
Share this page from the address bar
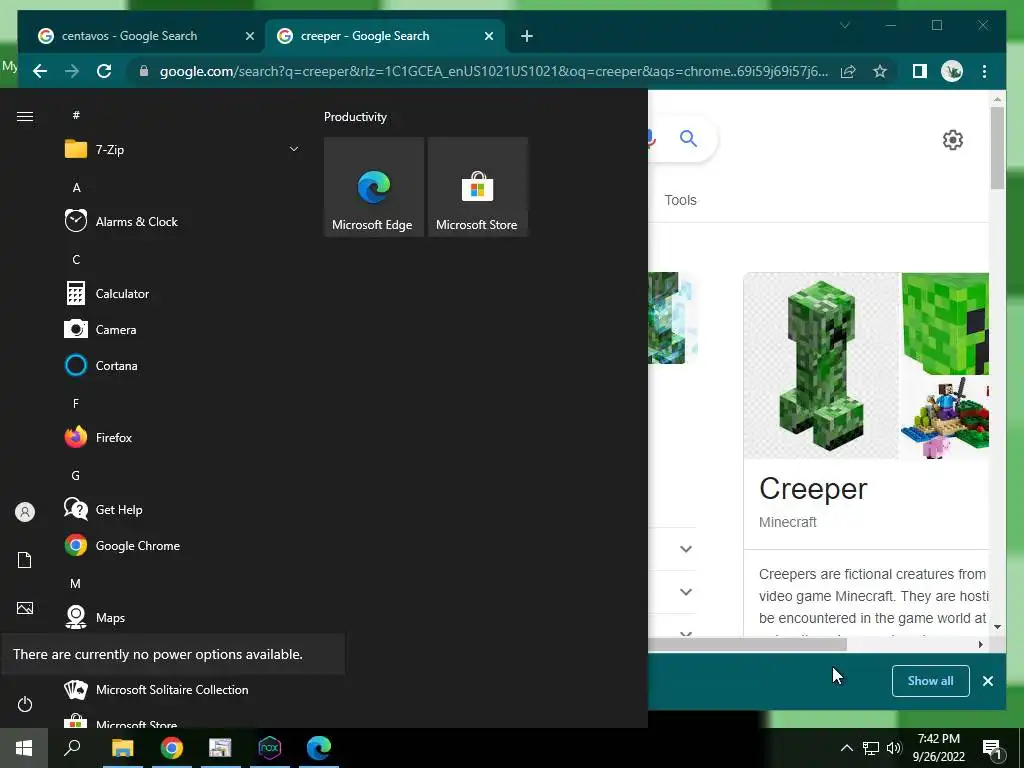[x=848, y=71]
